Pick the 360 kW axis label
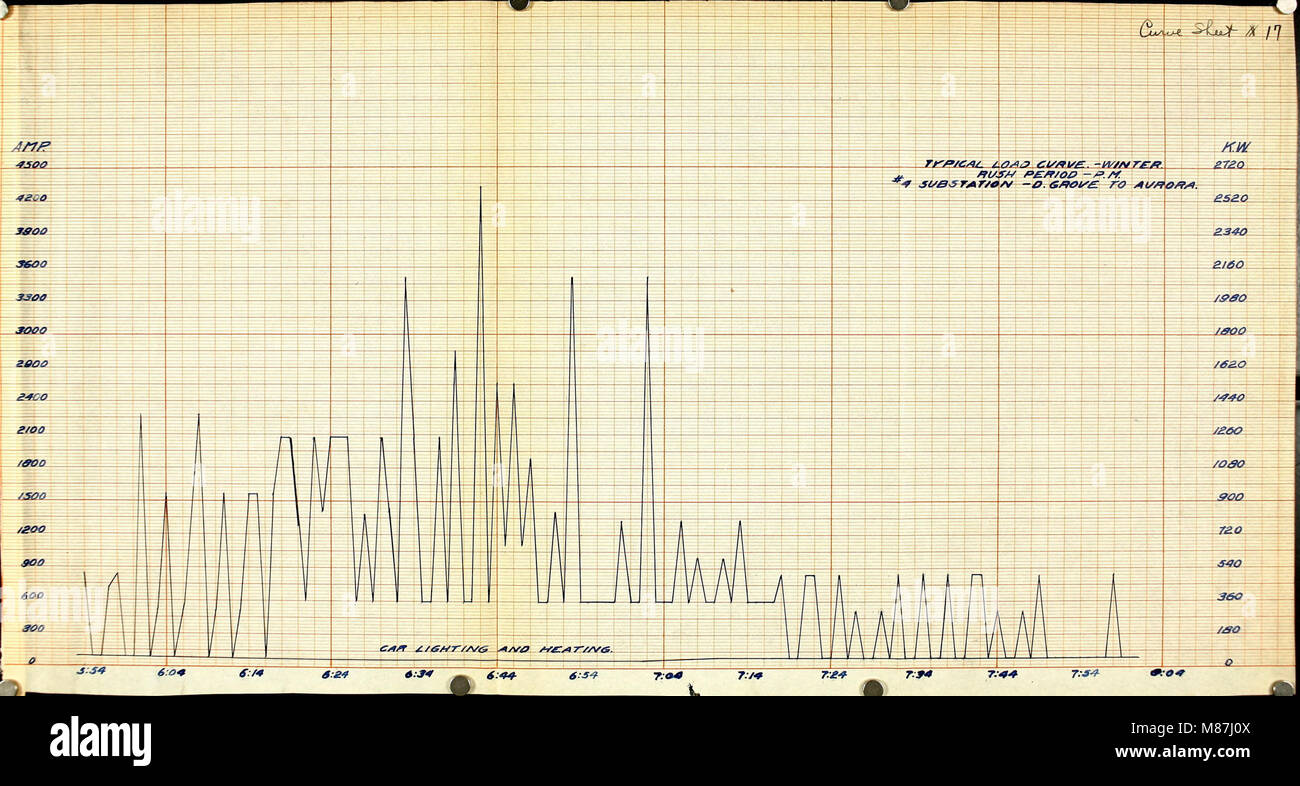 (1230, 597)
